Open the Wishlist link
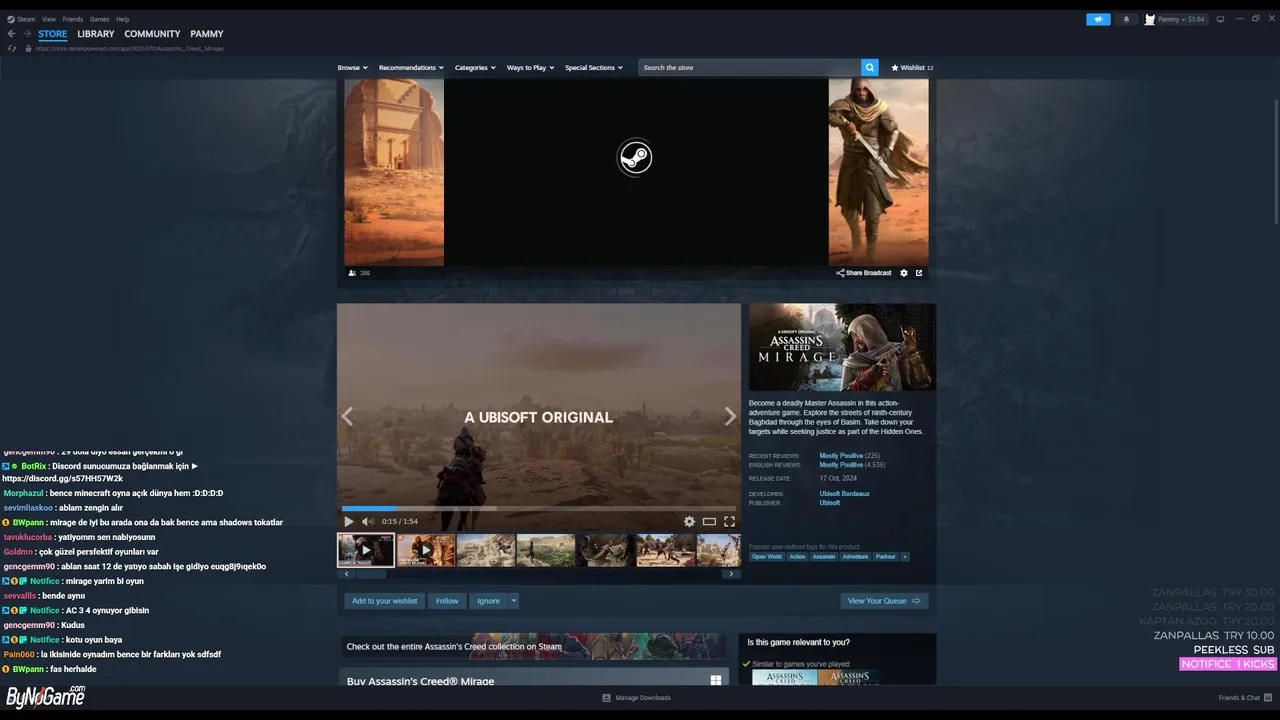1280x720 pixels. (912, 68)
